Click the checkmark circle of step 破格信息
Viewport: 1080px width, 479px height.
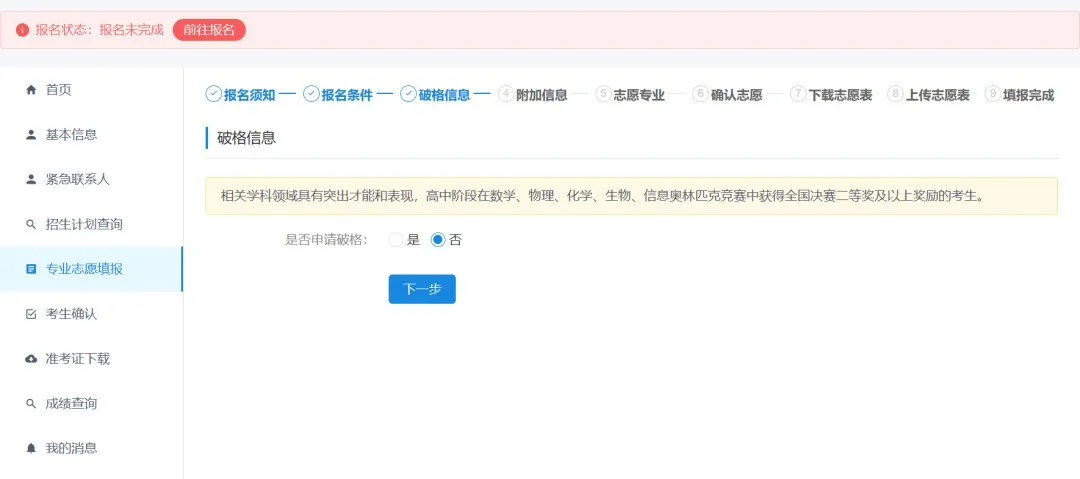coord(408,94)
